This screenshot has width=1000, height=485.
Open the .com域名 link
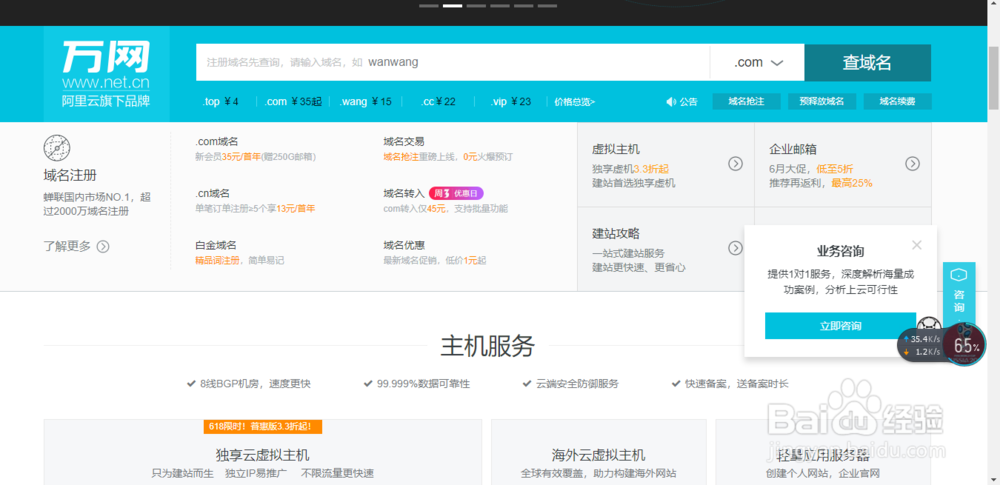point(216,142)
